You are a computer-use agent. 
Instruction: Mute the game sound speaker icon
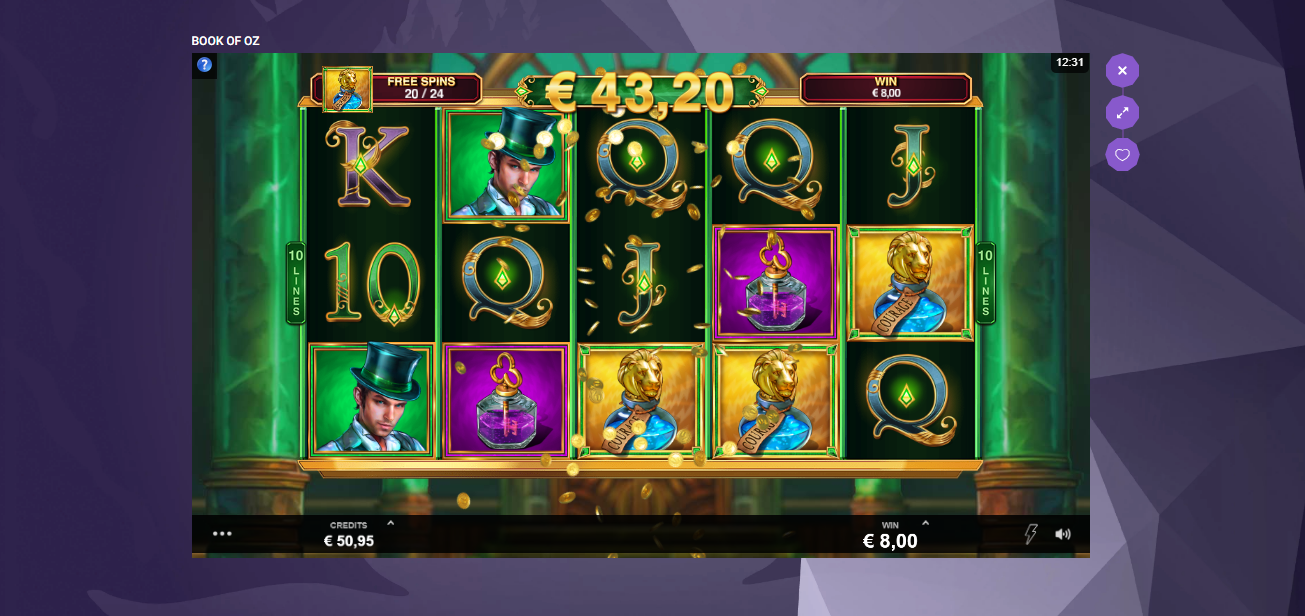click(x=1063, y=534)
